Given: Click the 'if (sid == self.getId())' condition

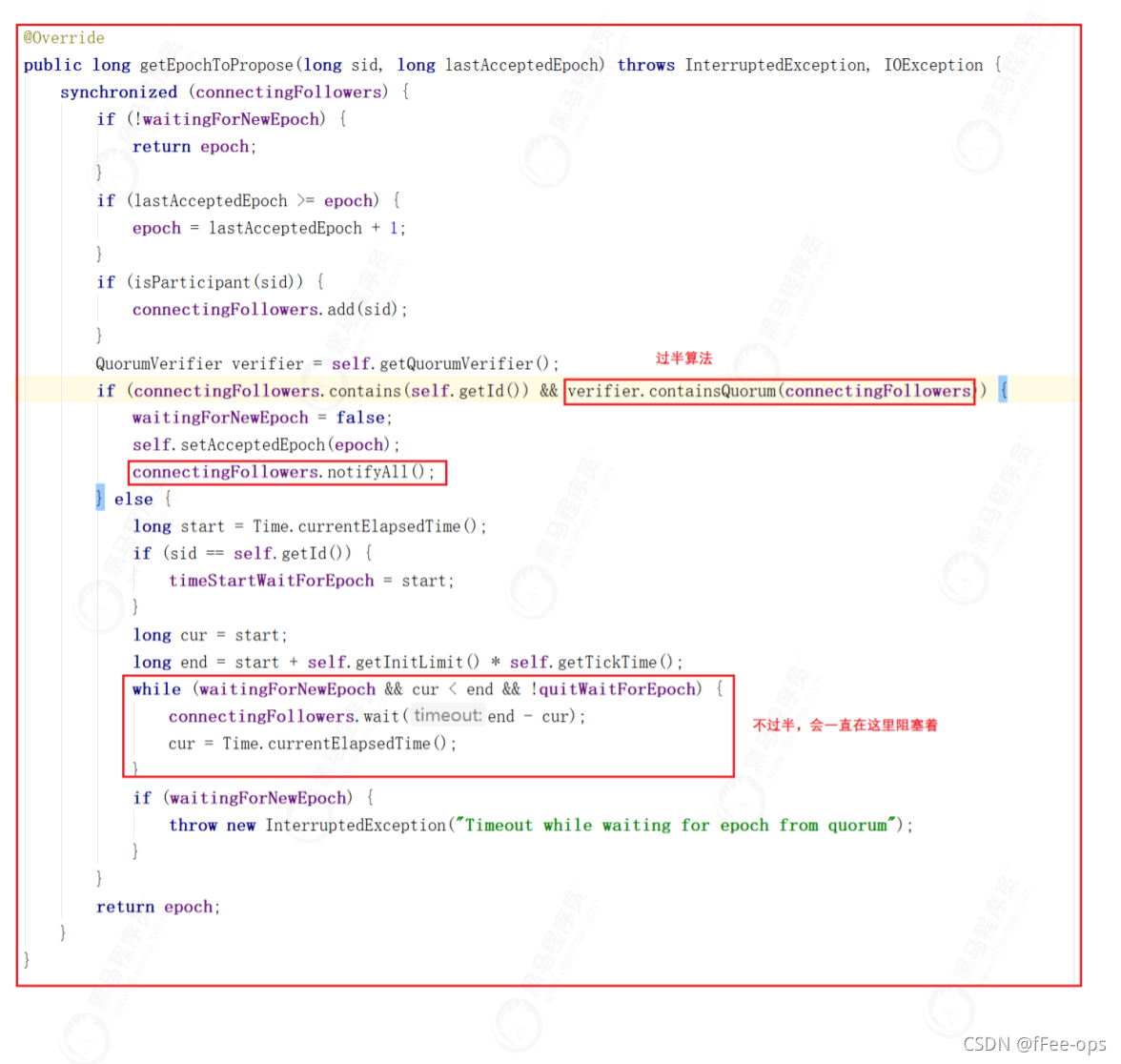Looking at the screenshot, I should (242, 553).
